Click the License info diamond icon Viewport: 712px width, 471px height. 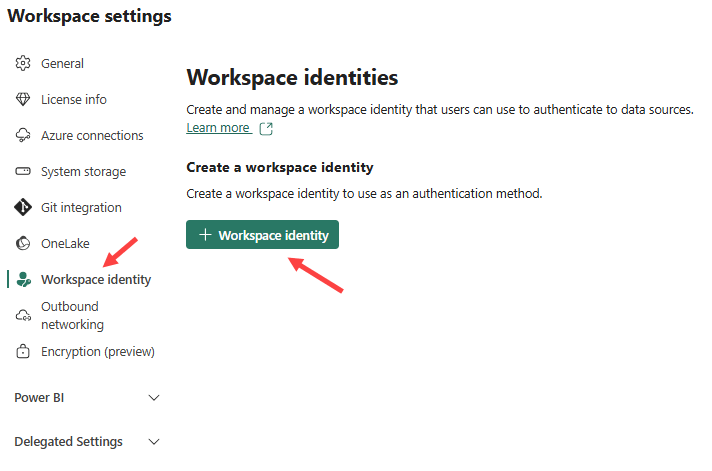23,99
